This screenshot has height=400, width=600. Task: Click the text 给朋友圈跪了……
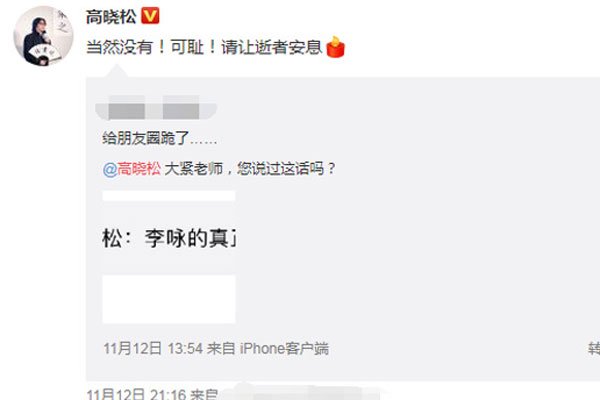click(160, 139)
